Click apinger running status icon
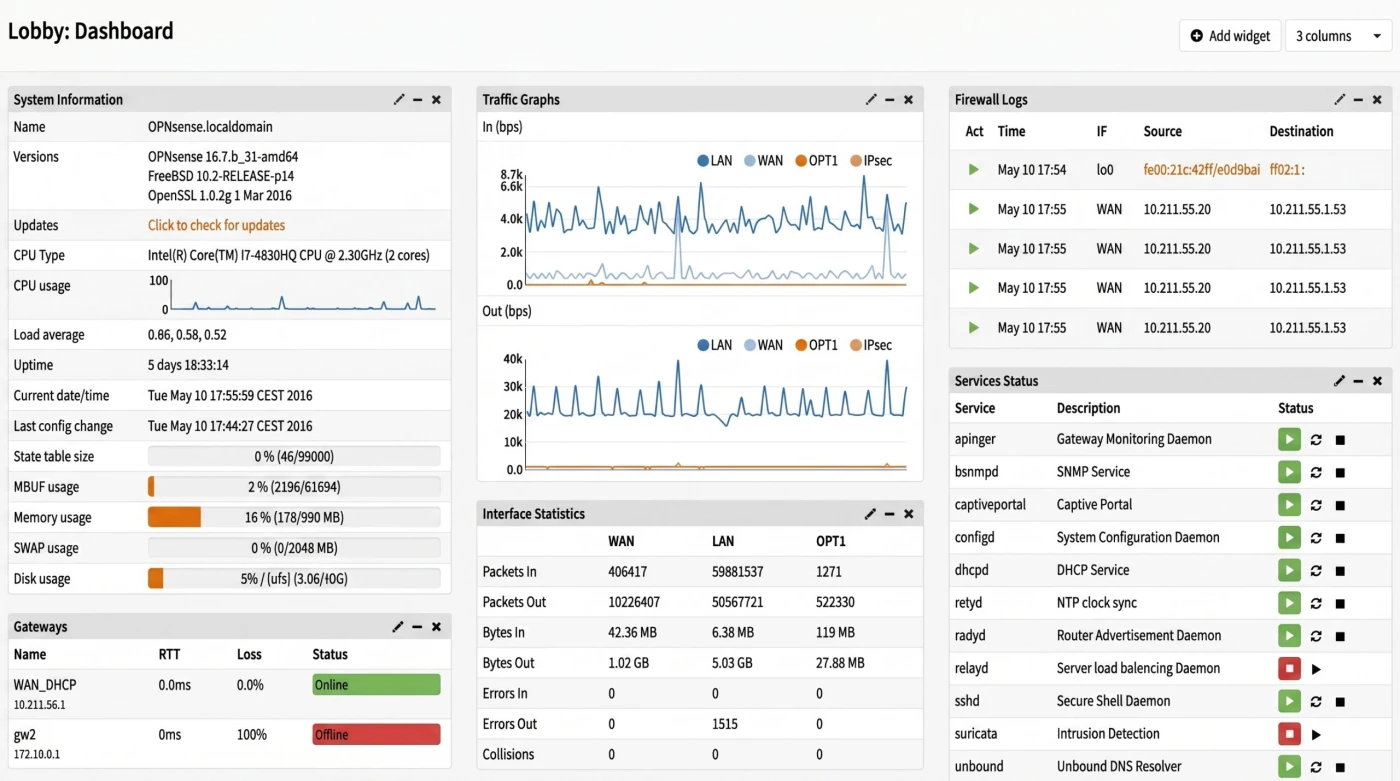 pos(1290,439)
